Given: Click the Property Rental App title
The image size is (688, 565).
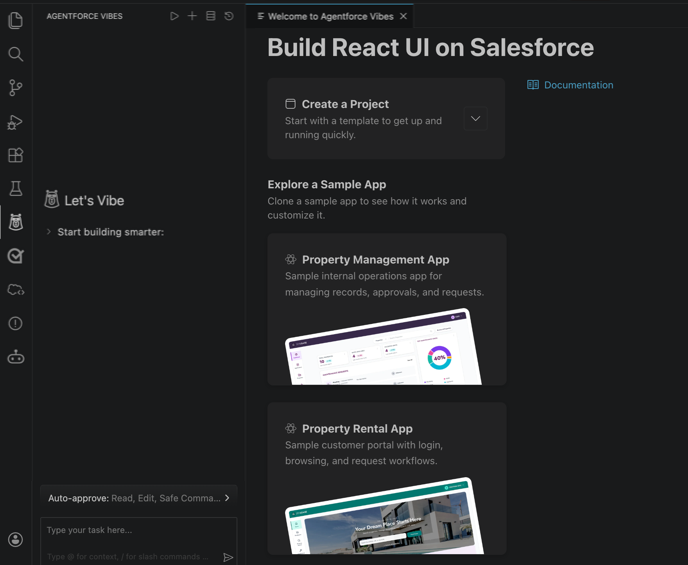Looking at the screenshot, I should click(357, 428).
